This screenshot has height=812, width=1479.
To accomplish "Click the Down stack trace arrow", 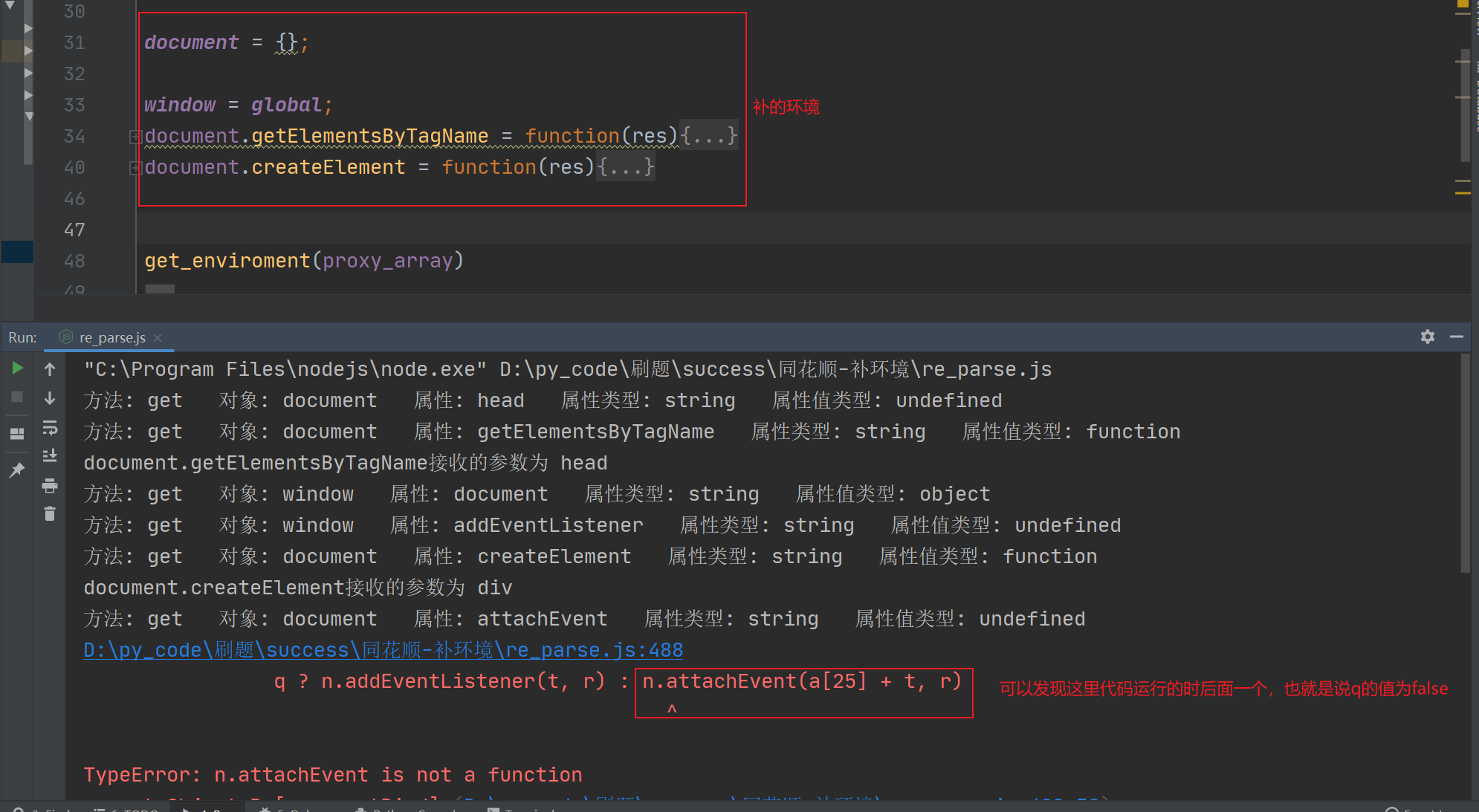I will point(50,398).
